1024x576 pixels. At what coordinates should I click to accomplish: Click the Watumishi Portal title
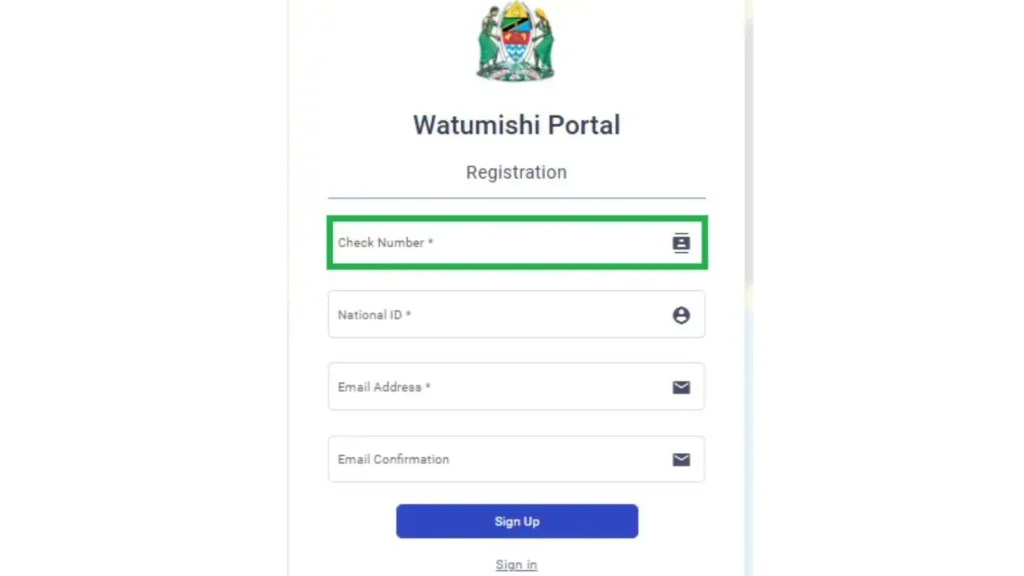coord(516,125)
